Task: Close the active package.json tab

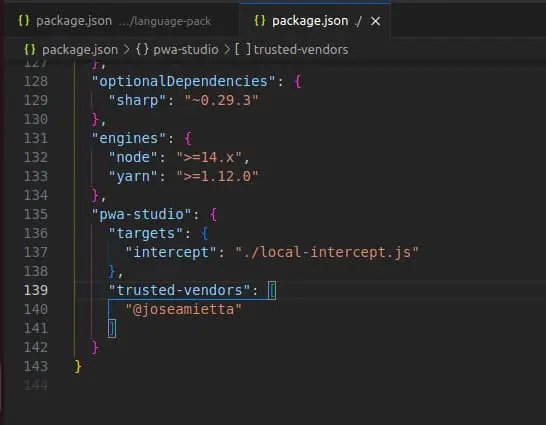Action: pyautogui.click(x=375, y=21)
